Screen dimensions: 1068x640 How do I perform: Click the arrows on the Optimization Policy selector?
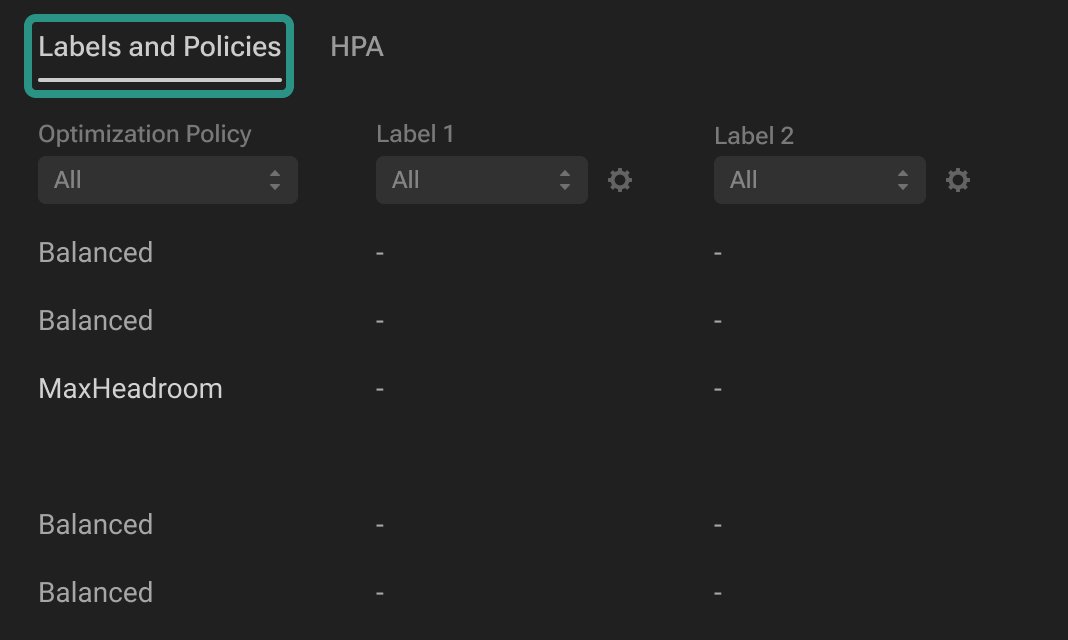point(275,180)
